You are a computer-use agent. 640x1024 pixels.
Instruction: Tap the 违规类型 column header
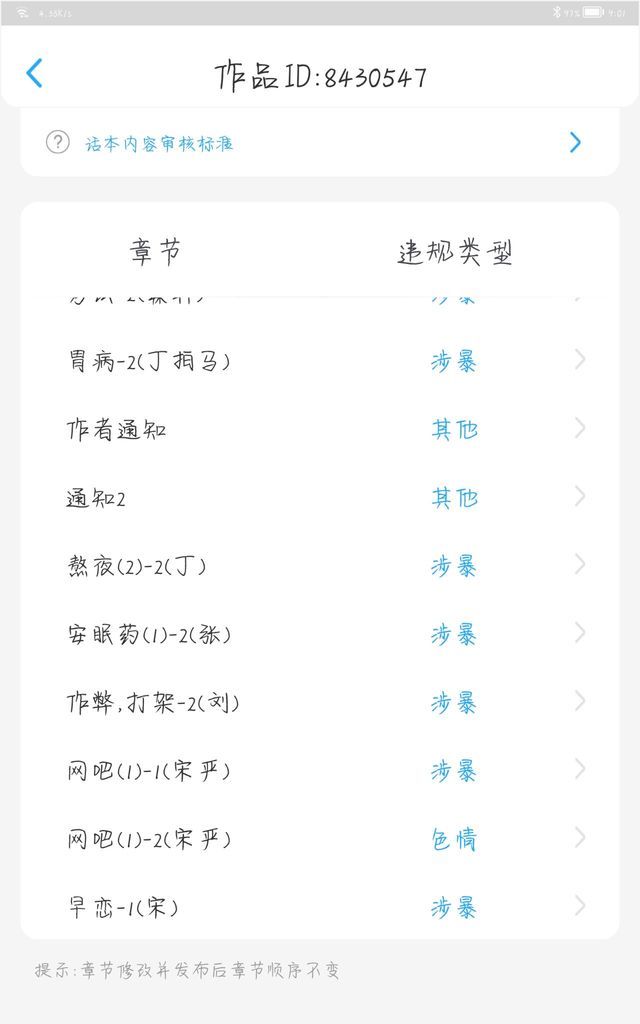click(x=455, y=252)
